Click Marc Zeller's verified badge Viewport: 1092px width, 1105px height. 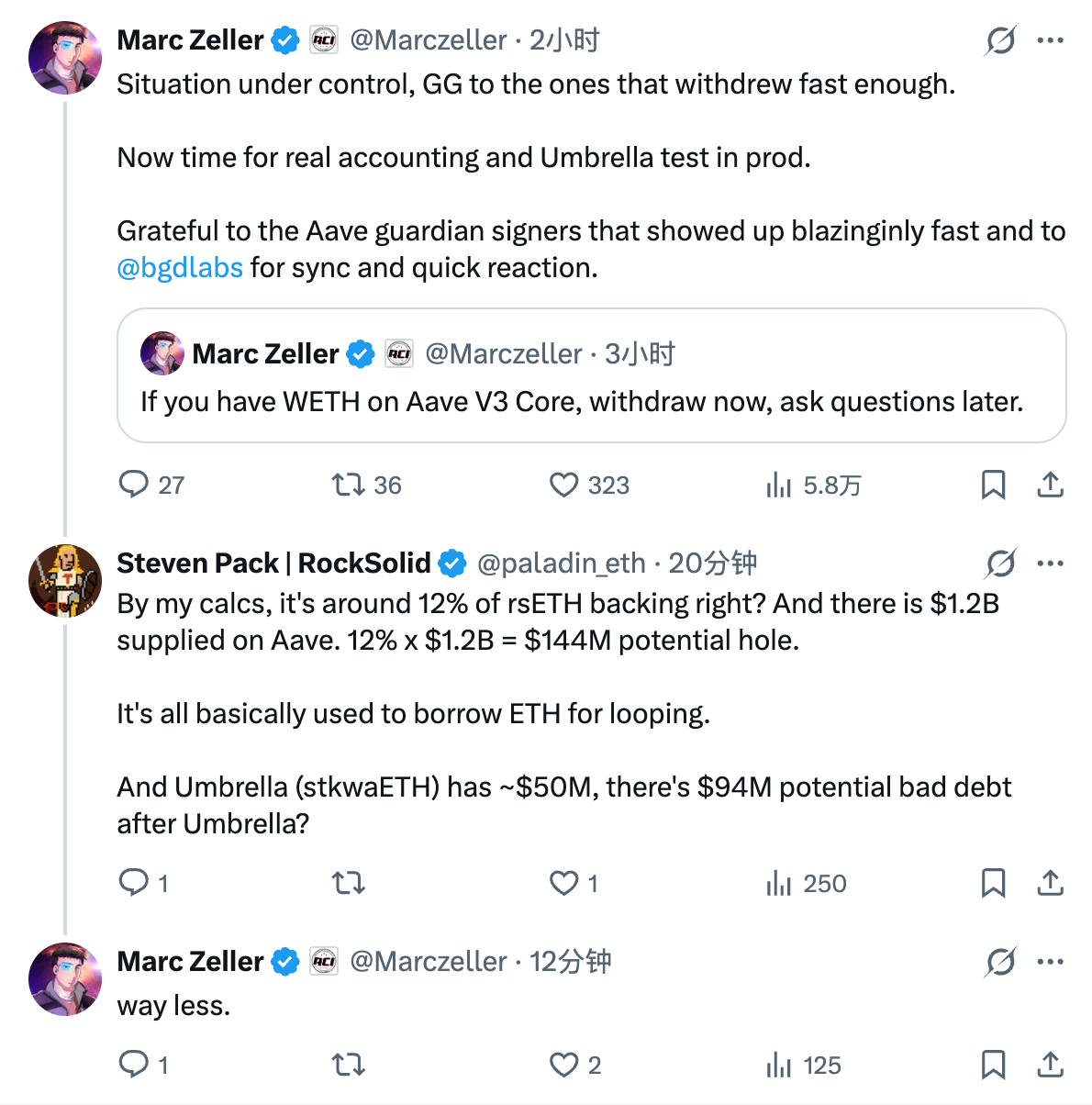tap(284, 39)
